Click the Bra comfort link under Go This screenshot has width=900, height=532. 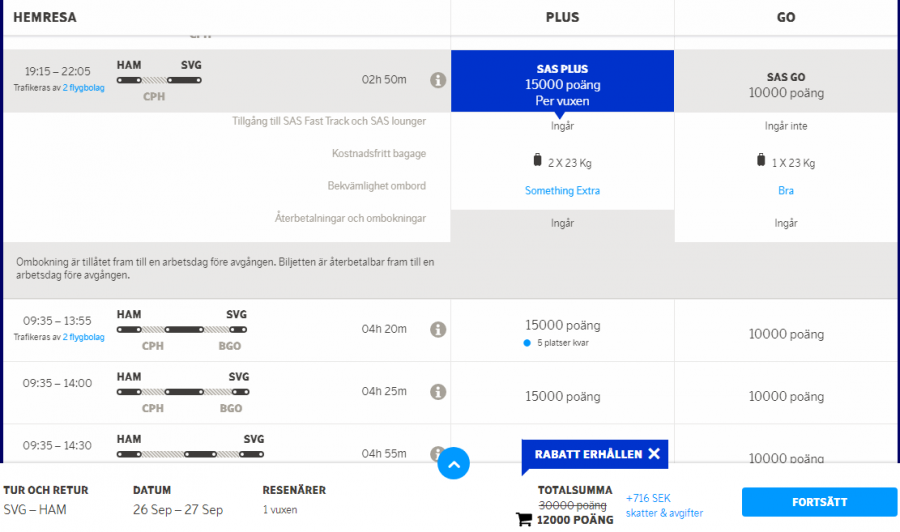click(786, 190)
